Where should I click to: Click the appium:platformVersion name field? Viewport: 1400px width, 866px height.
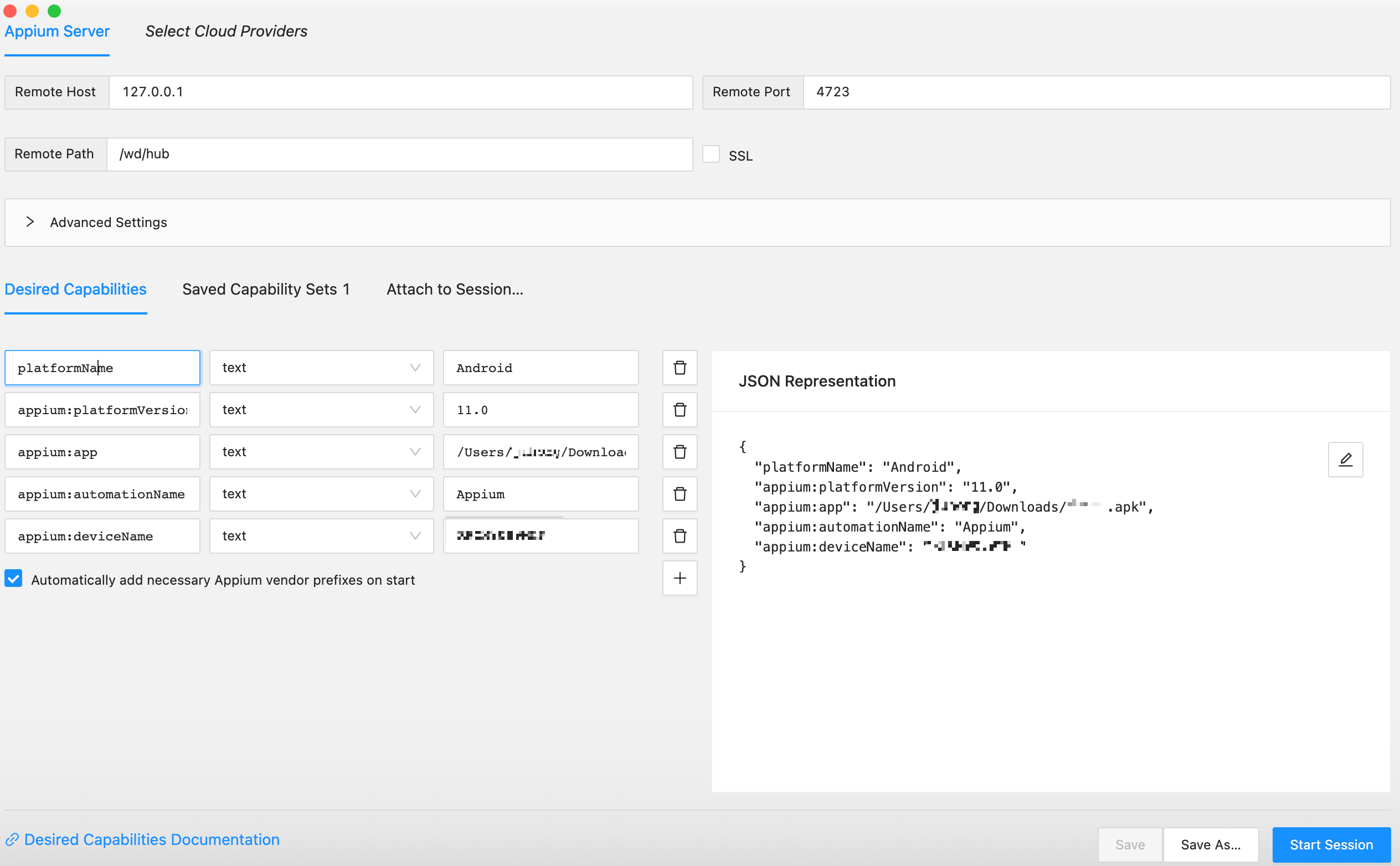click(102, 410)
